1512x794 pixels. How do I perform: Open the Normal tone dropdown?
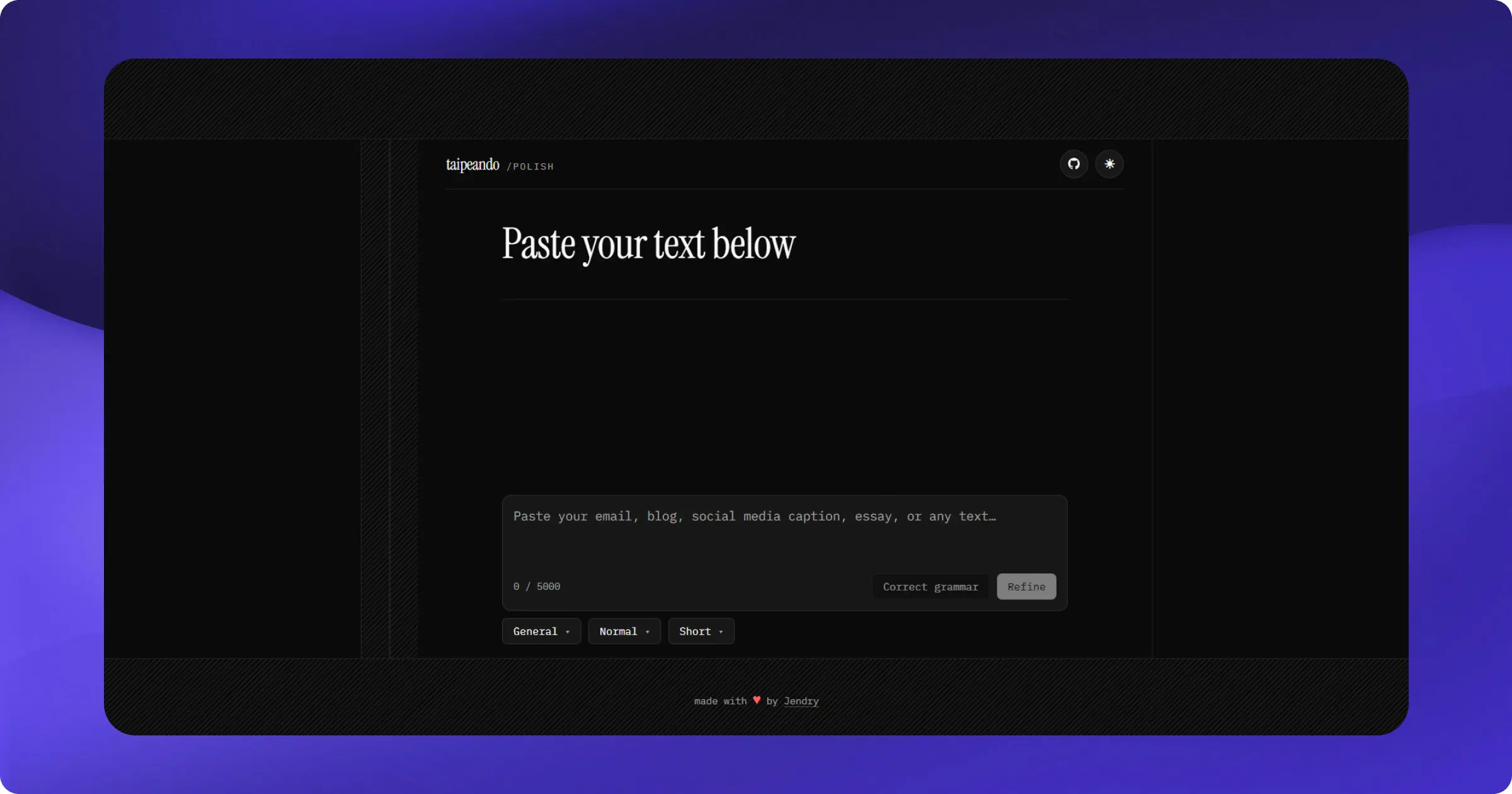624,631
